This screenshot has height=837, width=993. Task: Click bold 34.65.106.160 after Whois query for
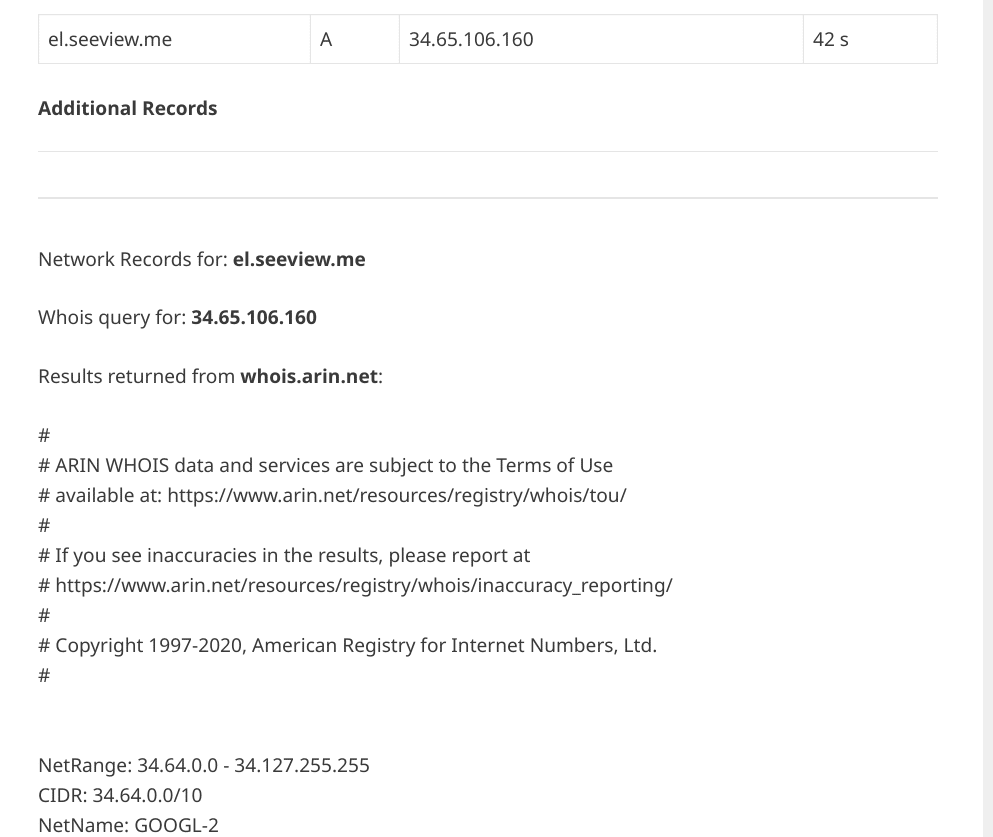click(x=254, y=317)
